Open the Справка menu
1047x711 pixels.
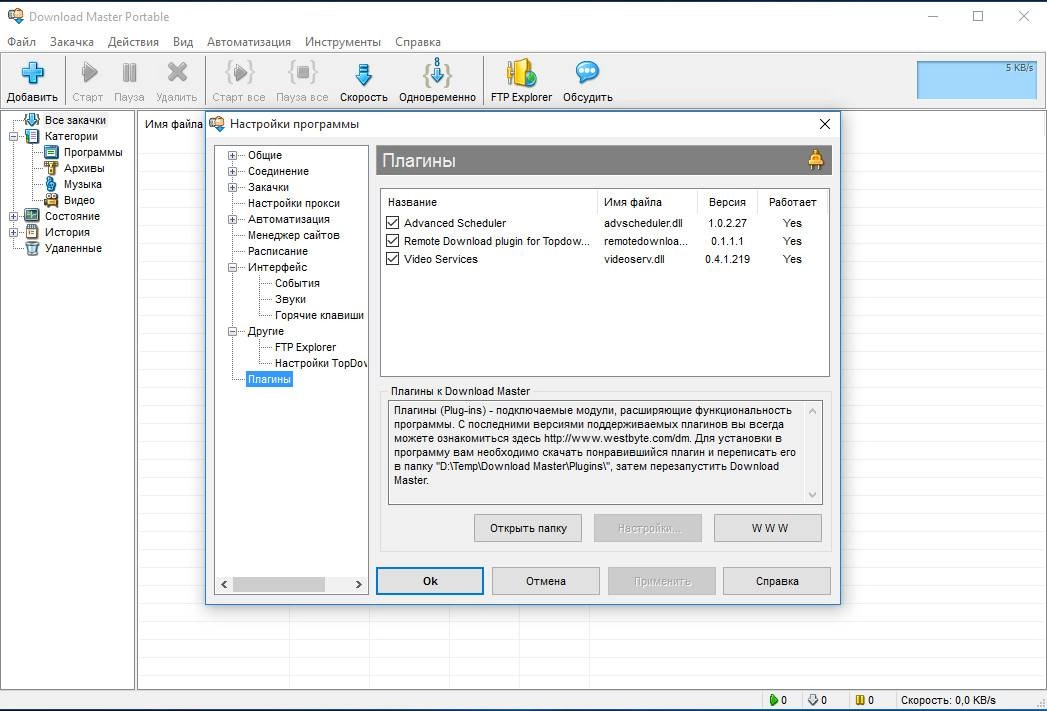point(417,42)
